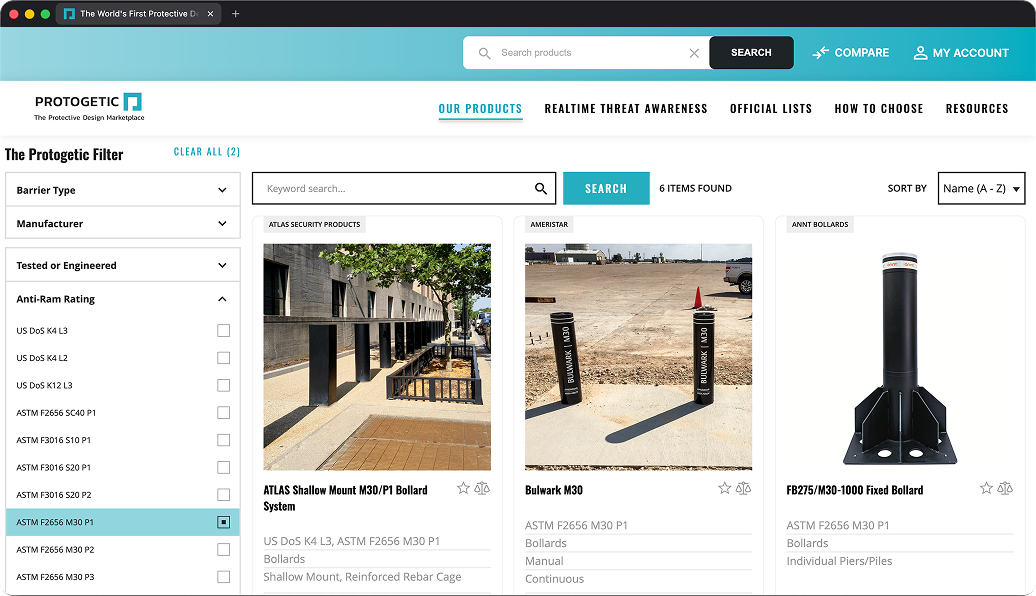Image resolution: width=1036 pixels, height=596 pixels.
Task: Check US DoS K4 L2 rating
Action: coord(223,358)
